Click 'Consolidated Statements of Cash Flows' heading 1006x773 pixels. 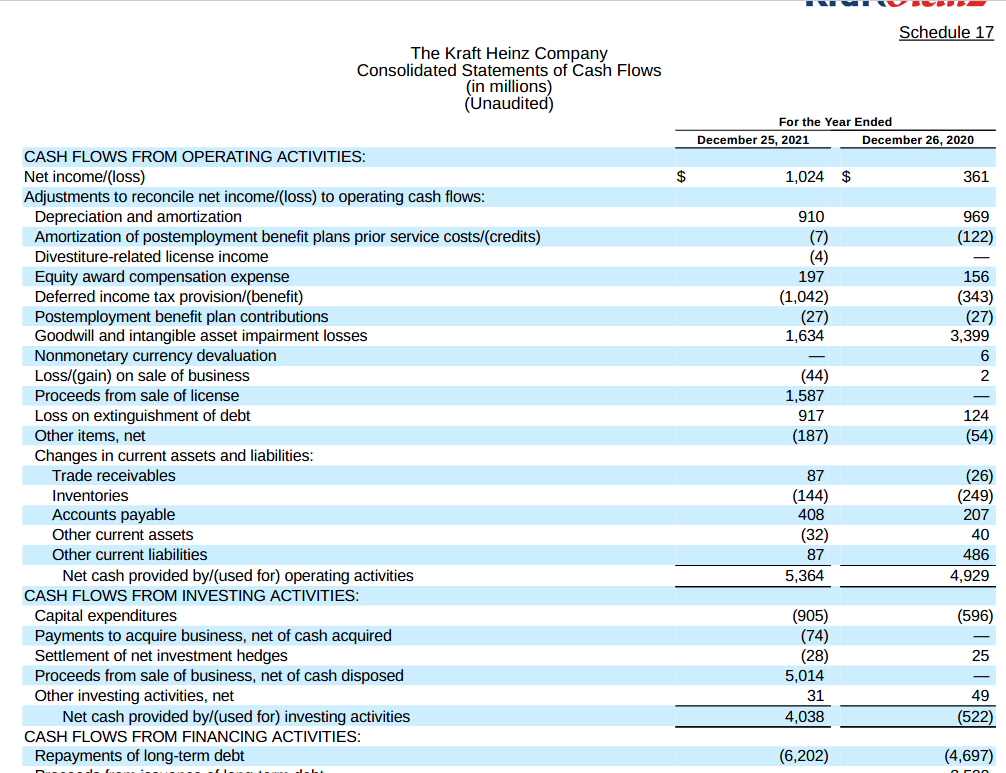pos(509,70)
